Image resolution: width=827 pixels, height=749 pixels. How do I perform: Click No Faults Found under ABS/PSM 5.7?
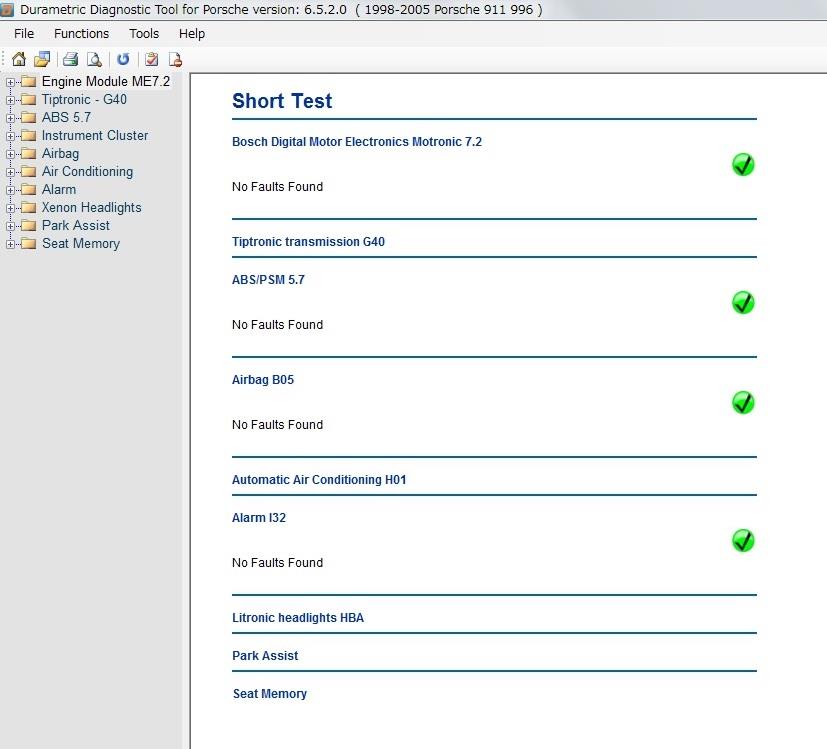pos(277,324)
